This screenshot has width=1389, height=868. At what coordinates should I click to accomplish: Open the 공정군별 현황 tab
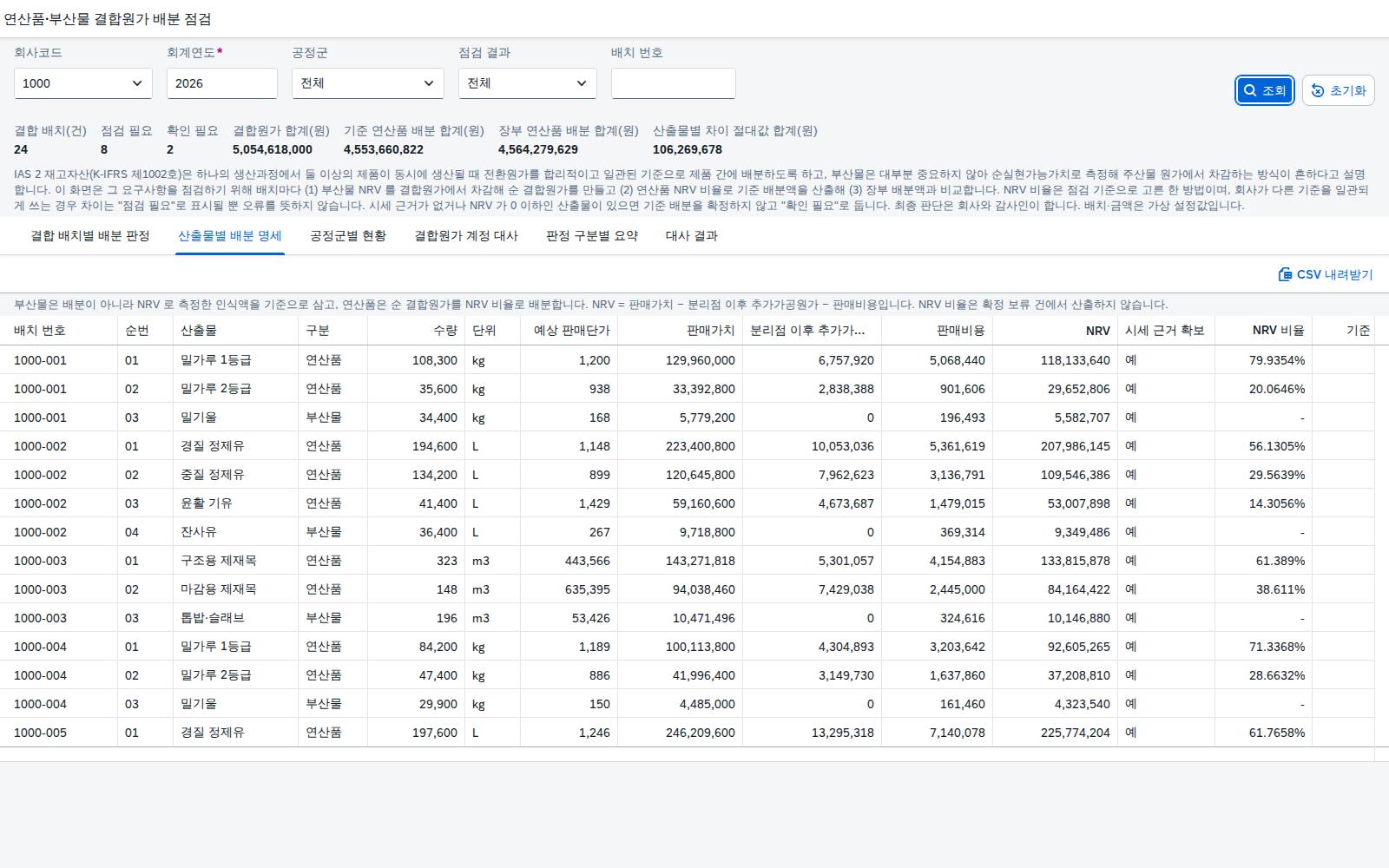[348, 235]
